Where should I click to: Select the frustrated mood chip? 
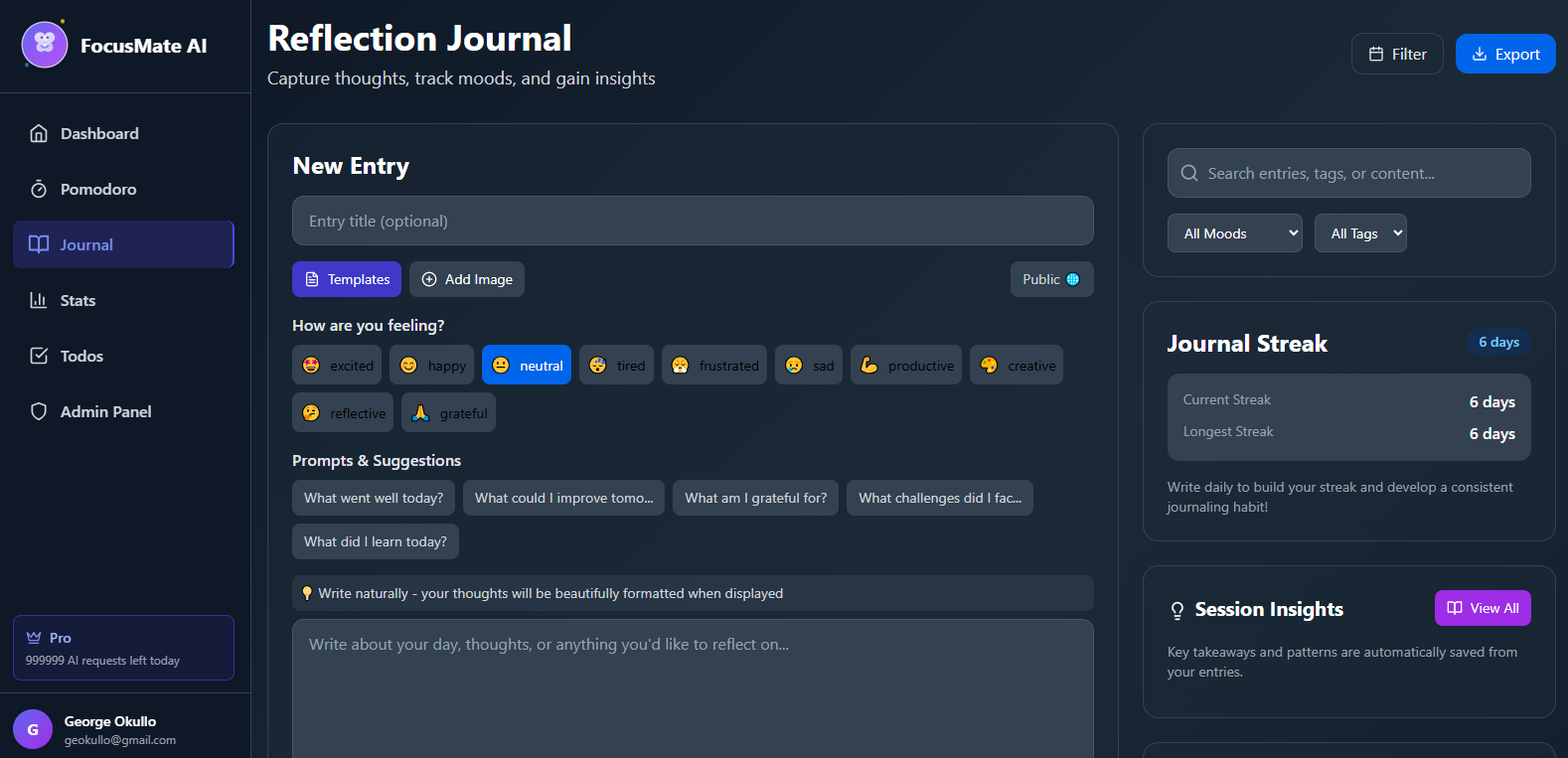[714, 365]
